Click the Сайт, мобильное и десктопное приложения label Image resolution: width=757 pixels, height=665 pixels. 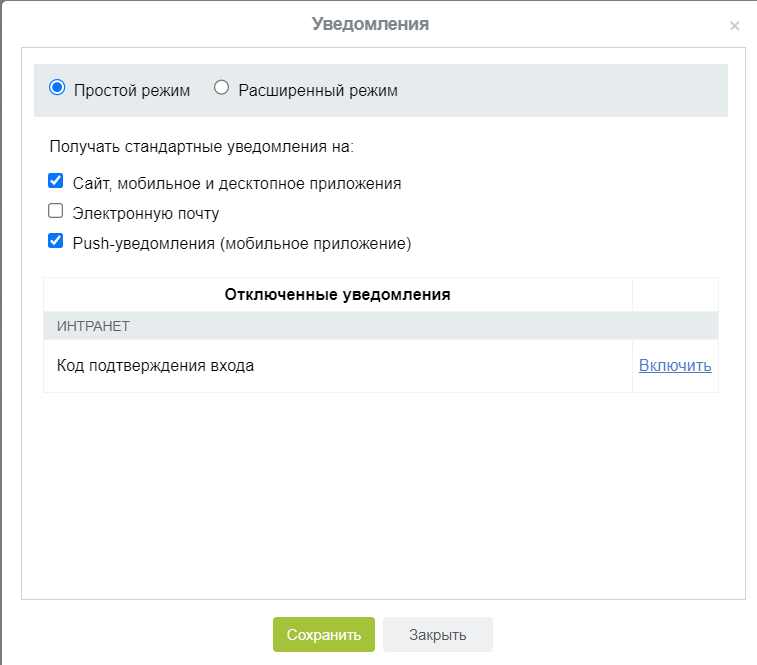(237, 184)
